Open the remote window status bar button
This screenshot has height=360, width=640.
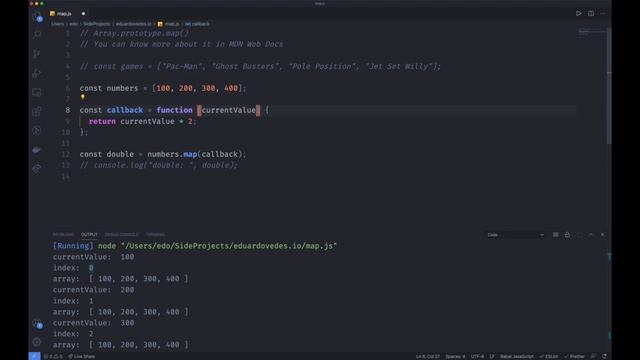coord(34,356)
